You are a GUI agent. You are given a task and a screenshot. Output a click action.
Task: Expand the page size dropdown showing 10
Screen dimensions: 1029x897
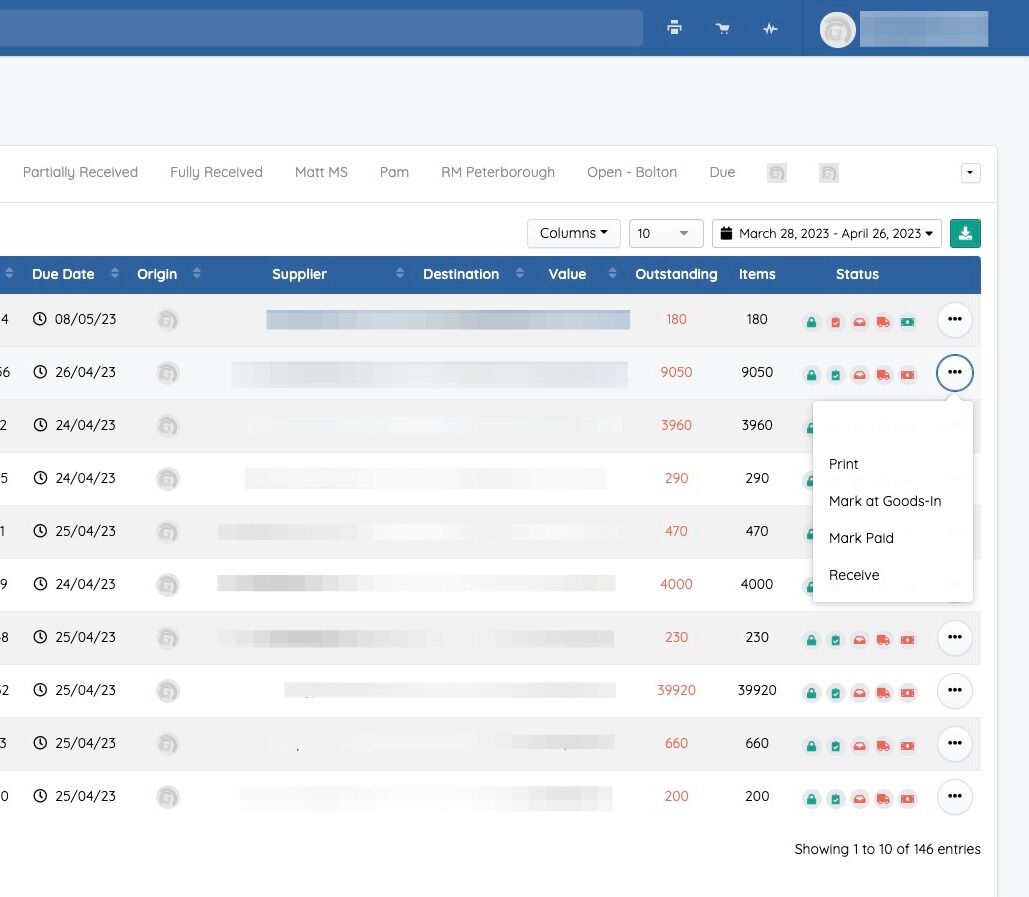coord(665,233)
